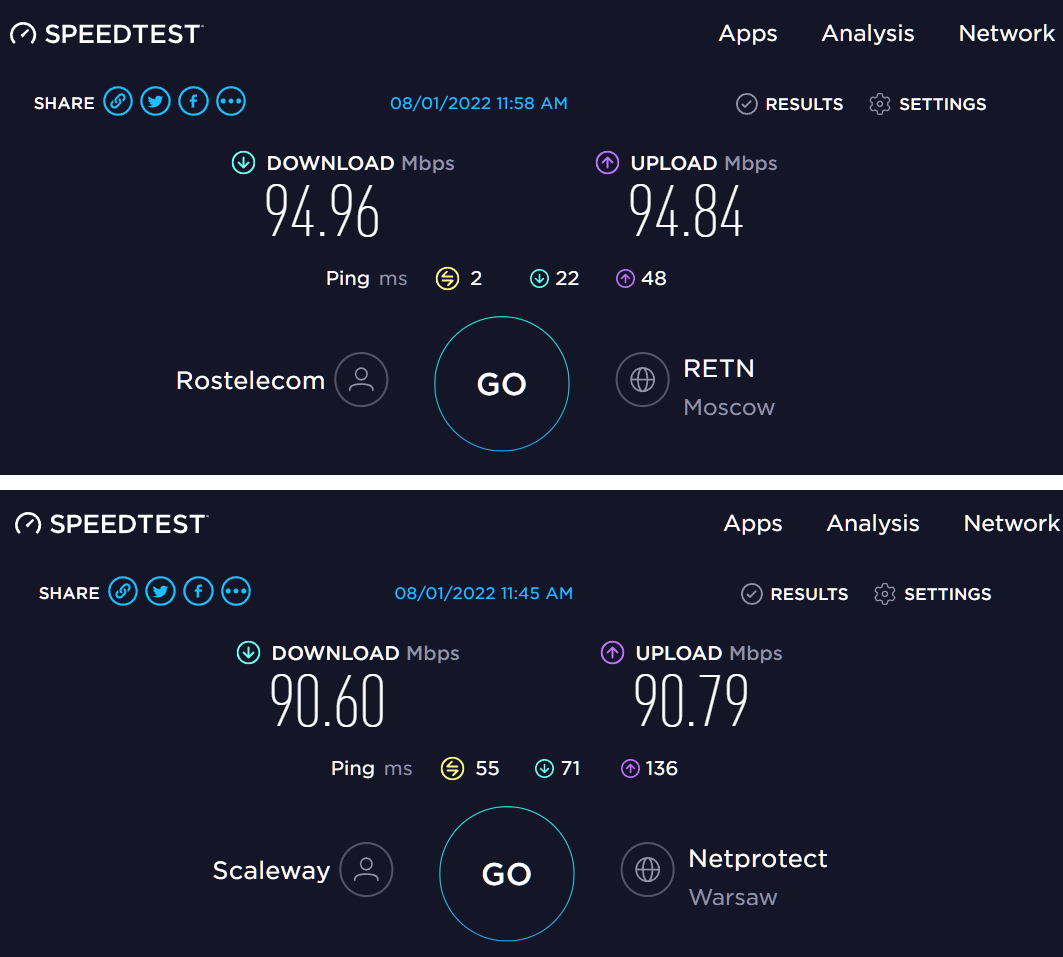
Task: Click the globe icon beside RETN Moscow
Action: point(643,380)
